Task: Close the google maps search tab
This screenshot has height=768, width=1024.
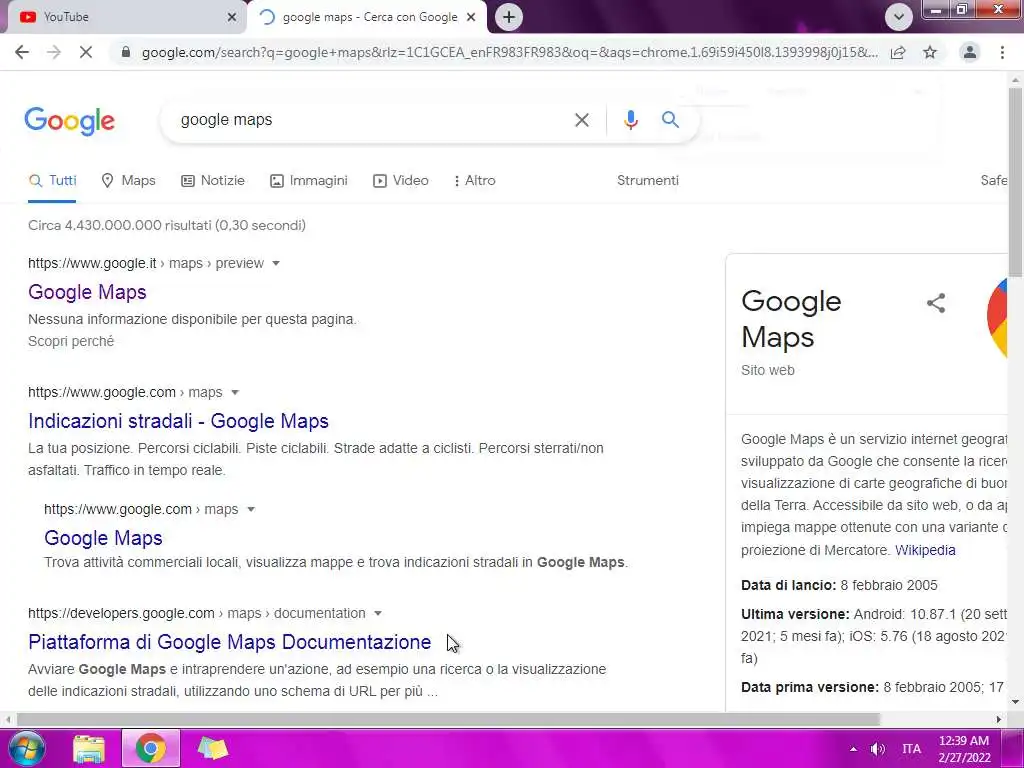Action: coord(471,17)
